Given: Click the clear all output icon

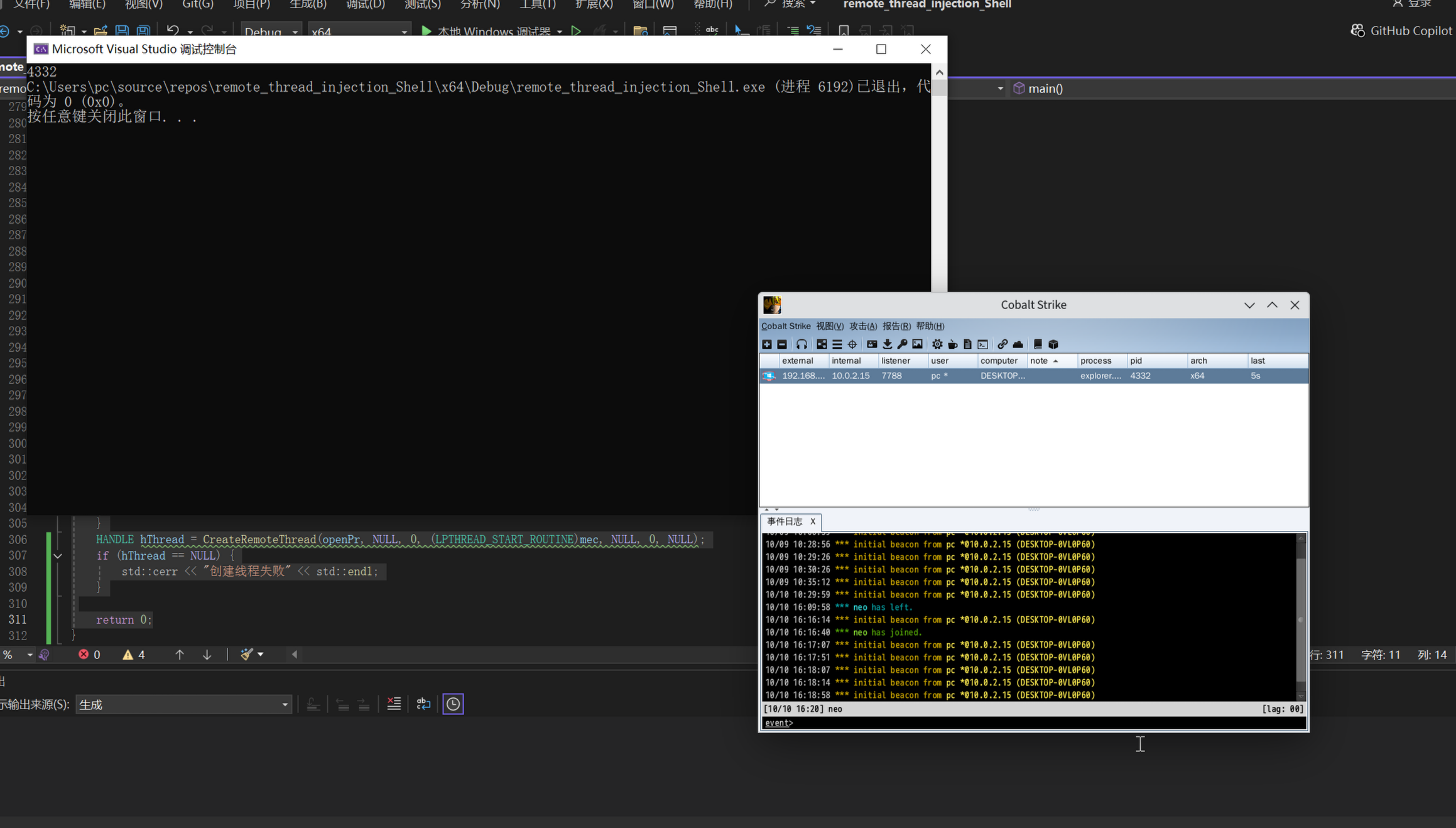Looking at the screenshot, I should click(394, 704).
